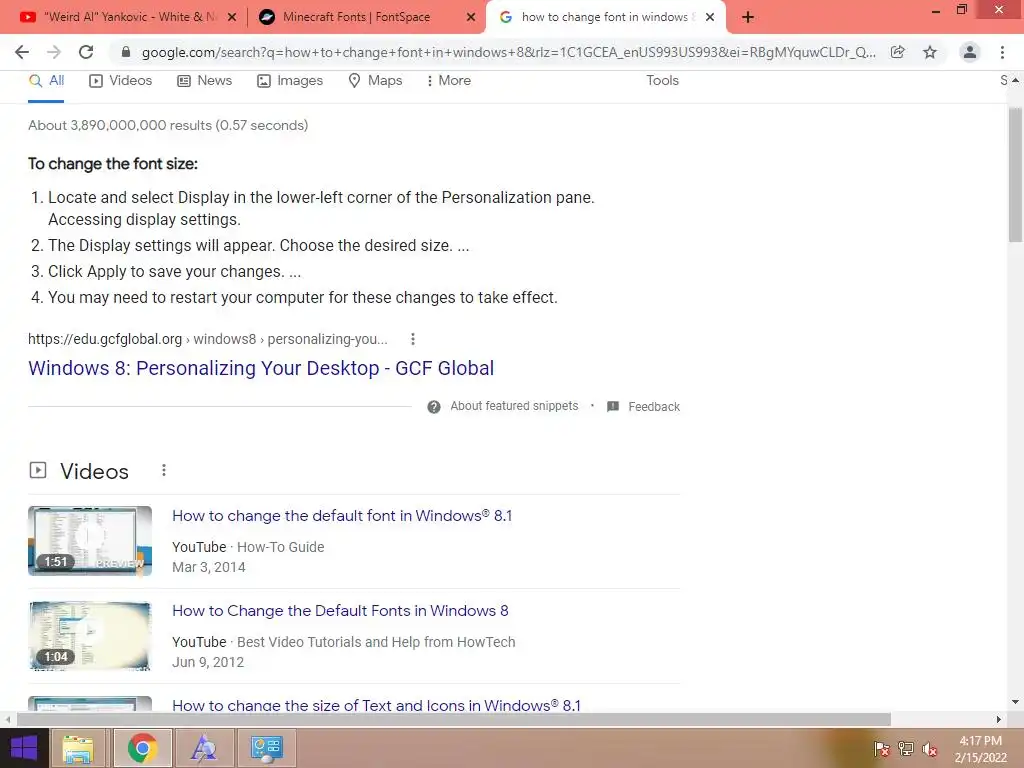Expand the More search filters menu
This screenshot has width=1024, height=768.
[448, 80]
